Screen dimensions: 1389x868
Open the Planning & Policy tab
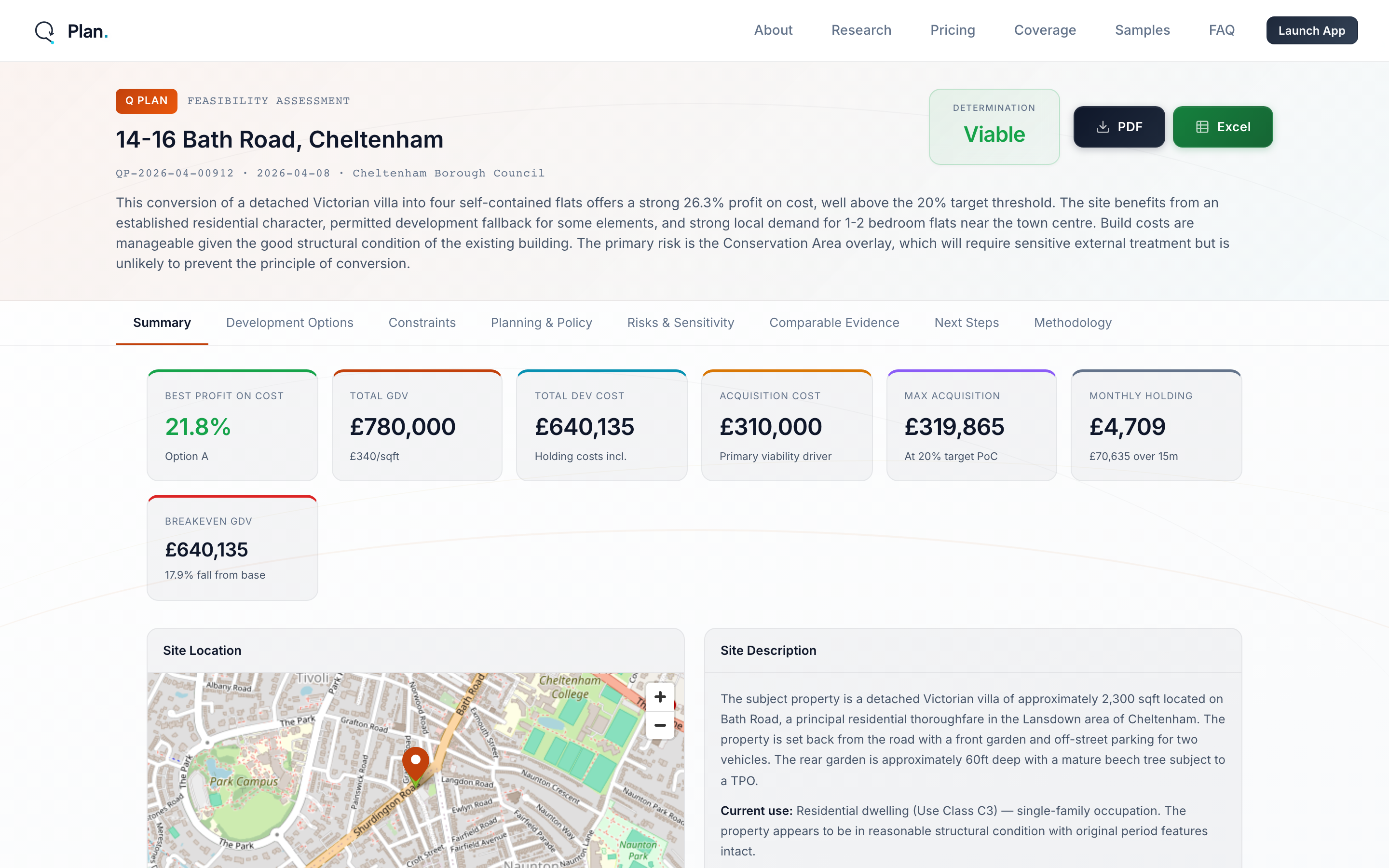point(541,323)
